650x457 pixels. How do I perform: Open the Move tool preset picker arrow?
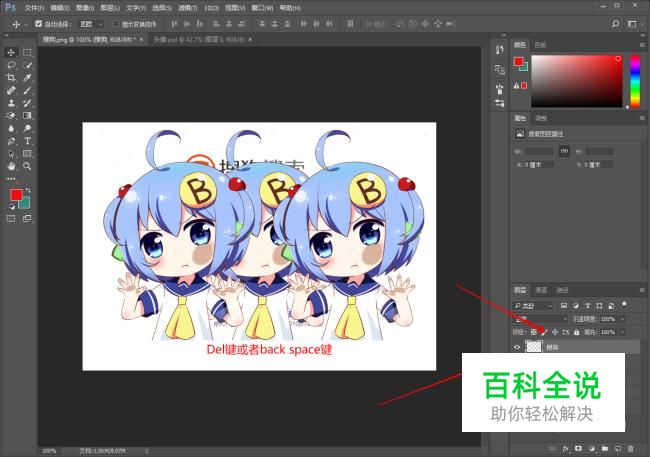coord(26,24)
